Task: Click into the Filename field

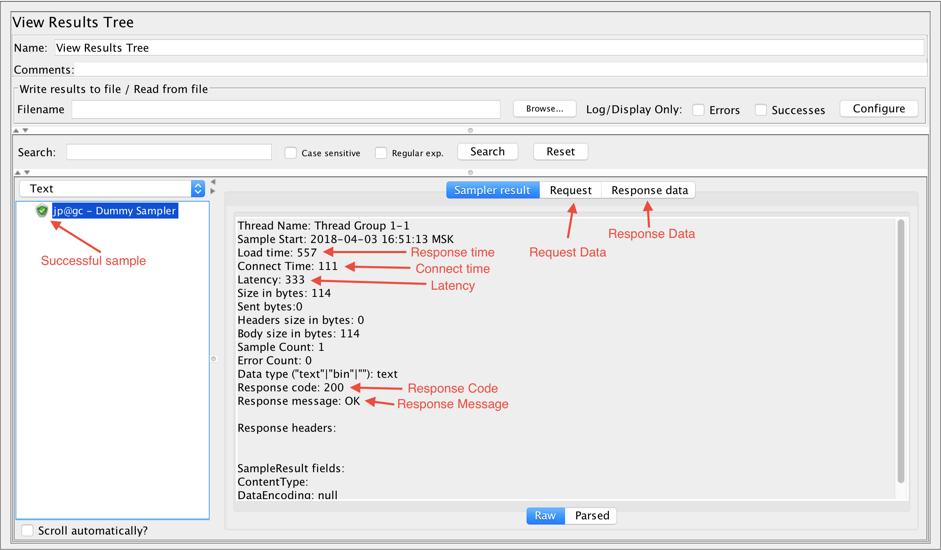Action: [286, 109]
